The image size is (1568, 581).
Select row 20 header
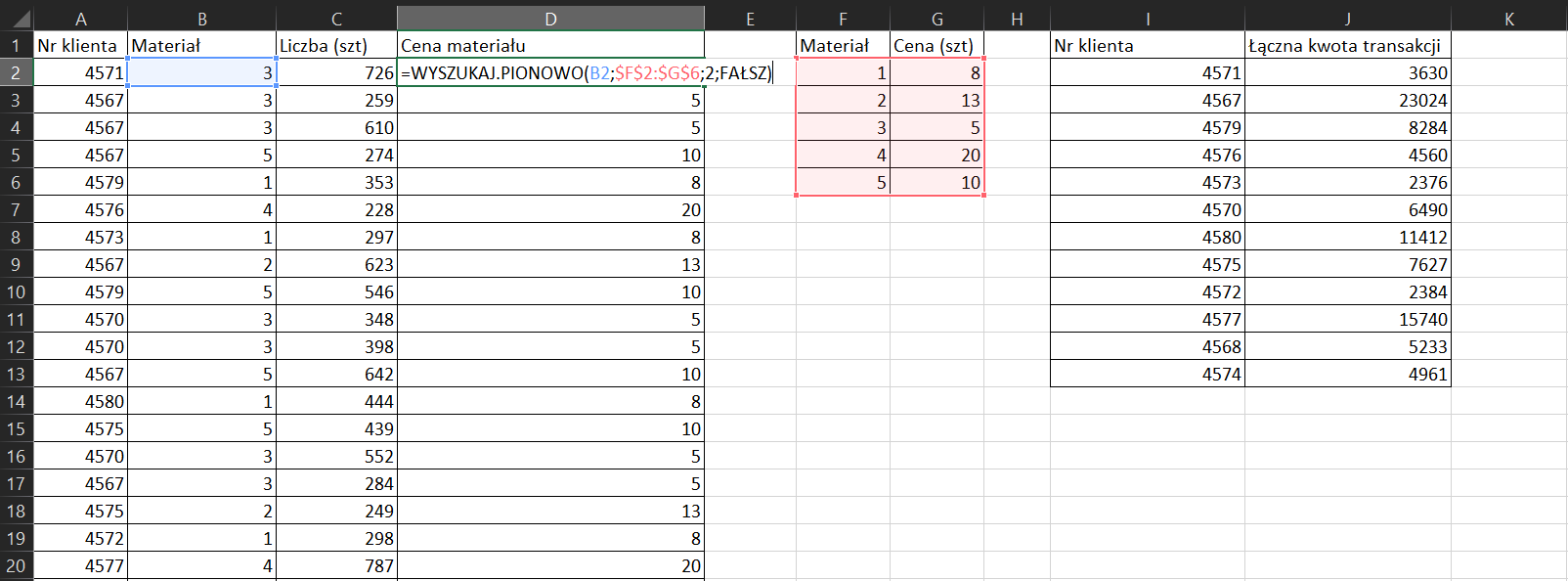click(x=17, y=565)
